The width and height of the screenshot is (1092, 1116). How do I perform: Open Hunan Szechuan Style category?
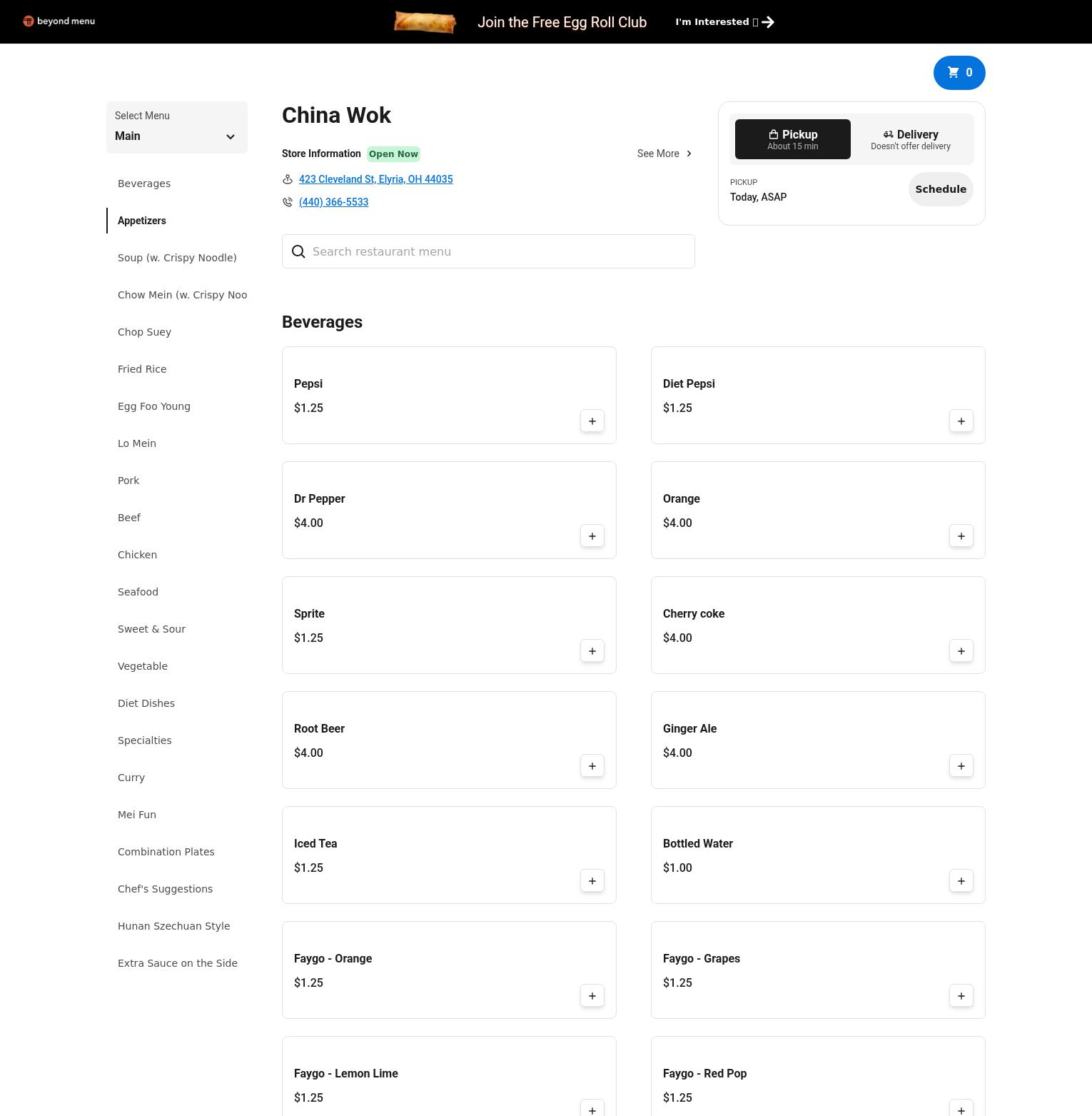point(174,926)
